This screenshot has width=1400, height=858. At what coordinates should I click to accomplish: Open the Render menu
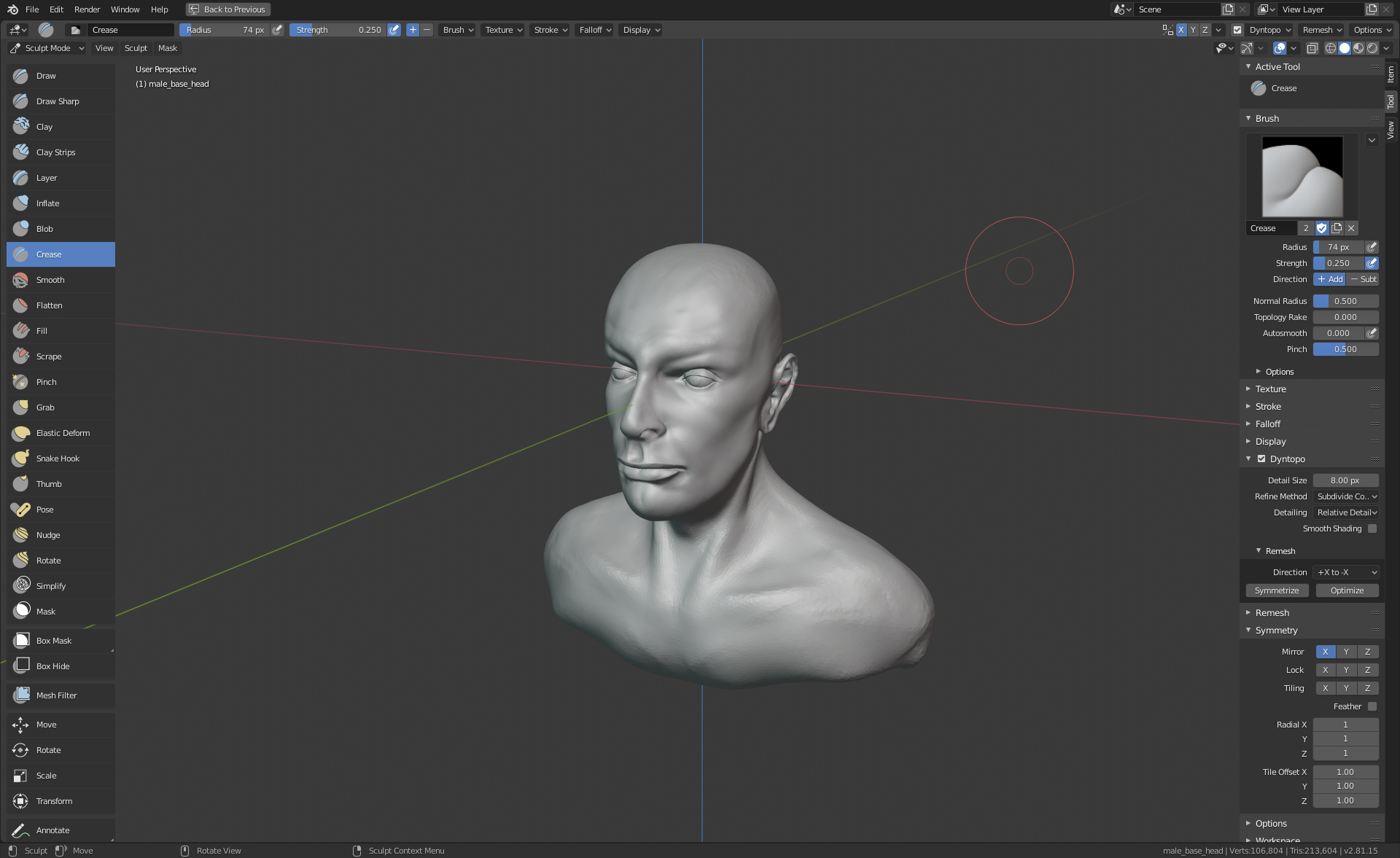[87, 9]
